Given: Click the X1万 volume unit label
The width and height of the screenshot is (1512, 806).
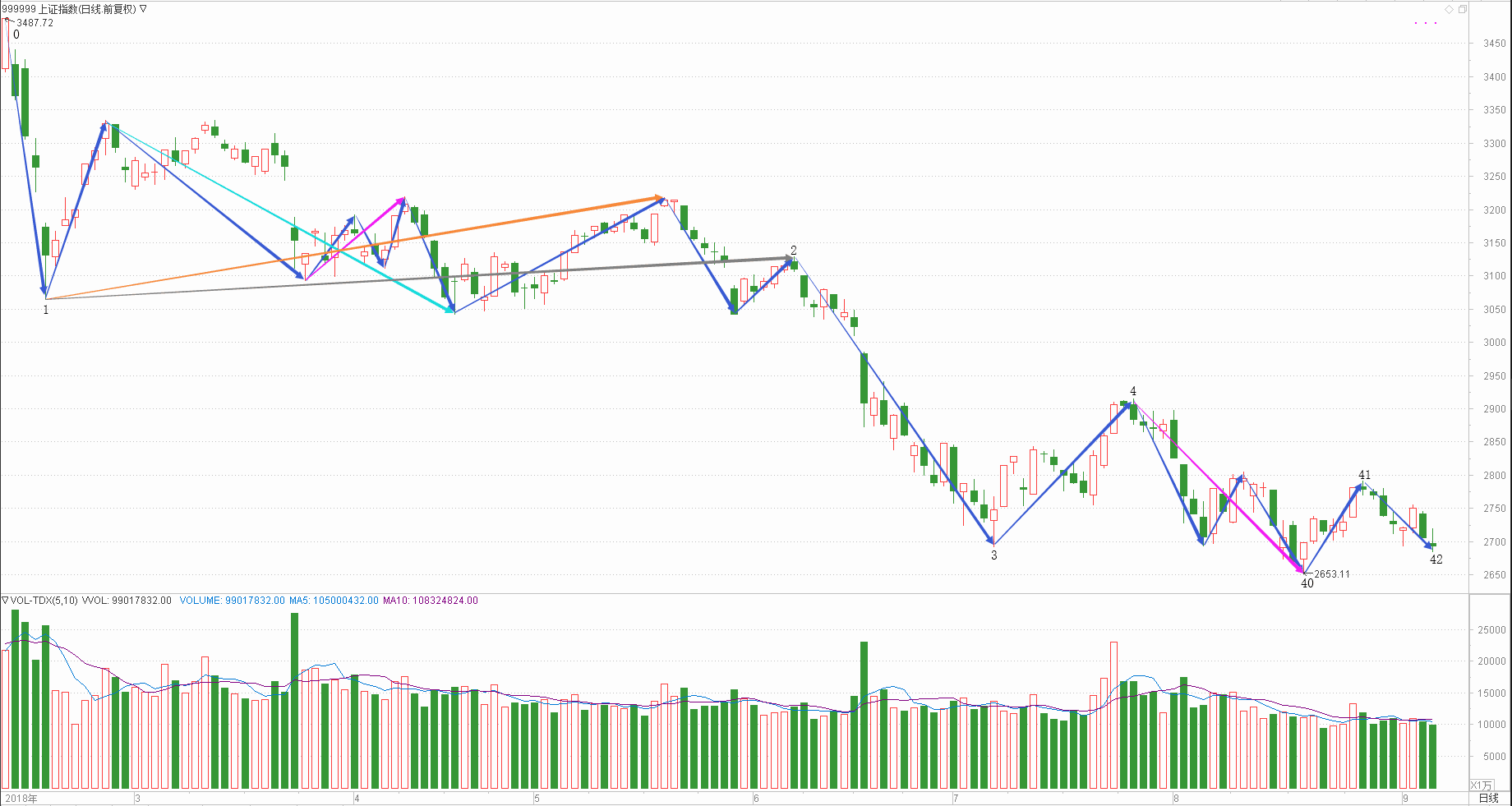Looking at the screenshot, I should coord(1481,785).
